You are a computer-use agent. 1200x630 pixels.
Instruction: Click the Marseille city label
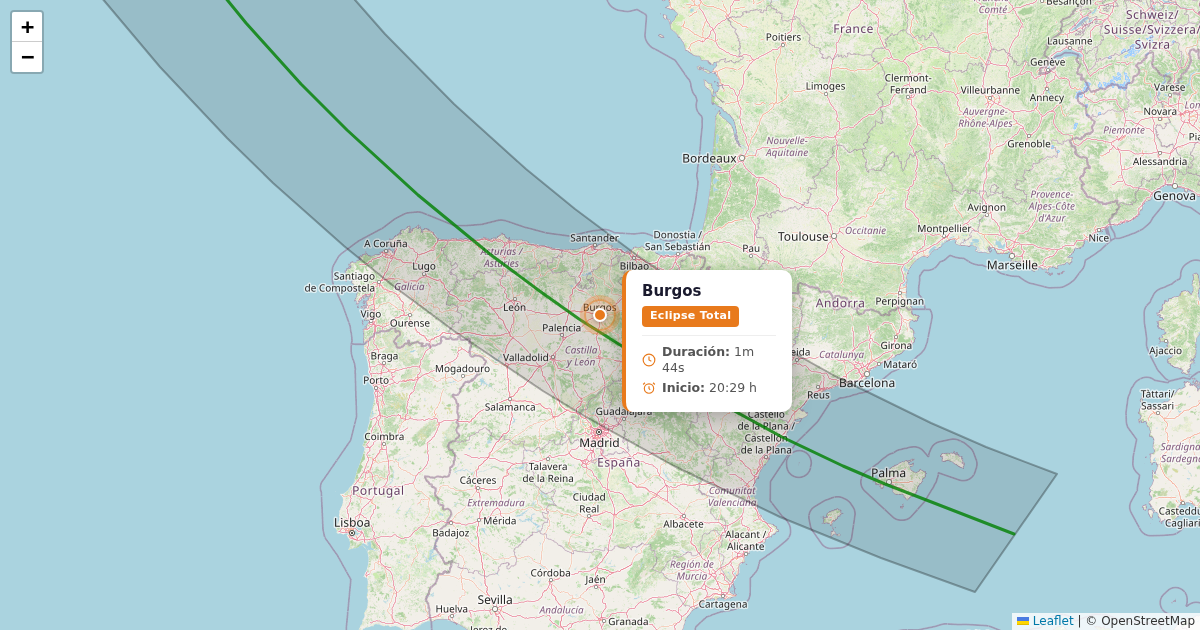coord(1012,265)
